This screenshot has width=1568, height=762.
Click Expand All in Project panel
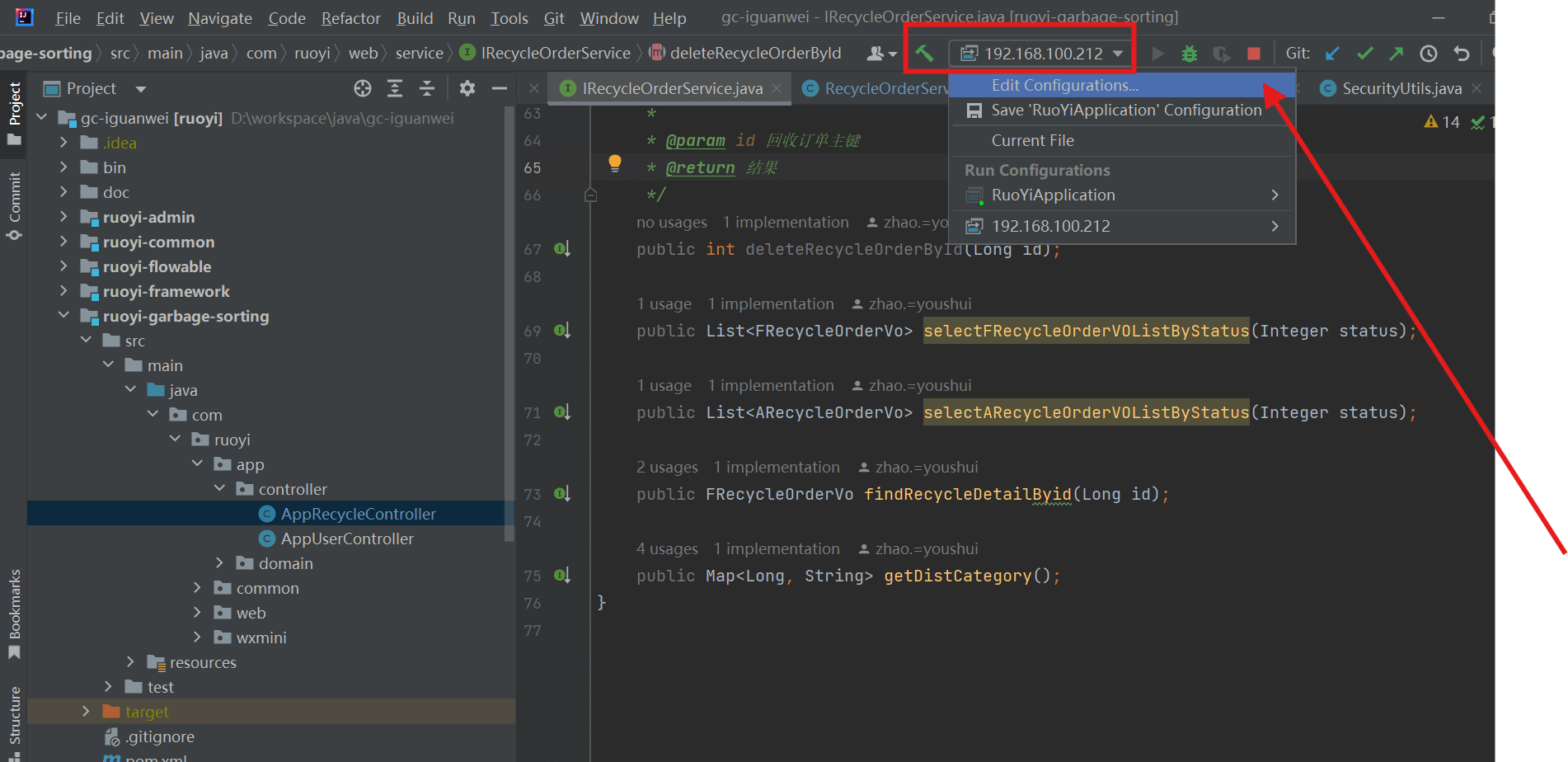tap(395, 88)
